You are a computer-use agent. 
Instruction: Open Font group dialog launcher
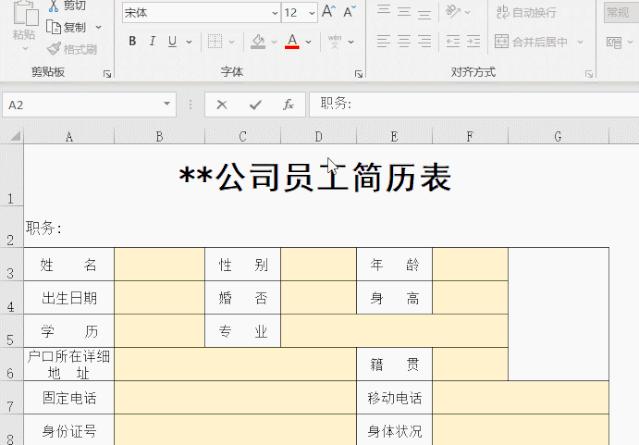[359, 74]
